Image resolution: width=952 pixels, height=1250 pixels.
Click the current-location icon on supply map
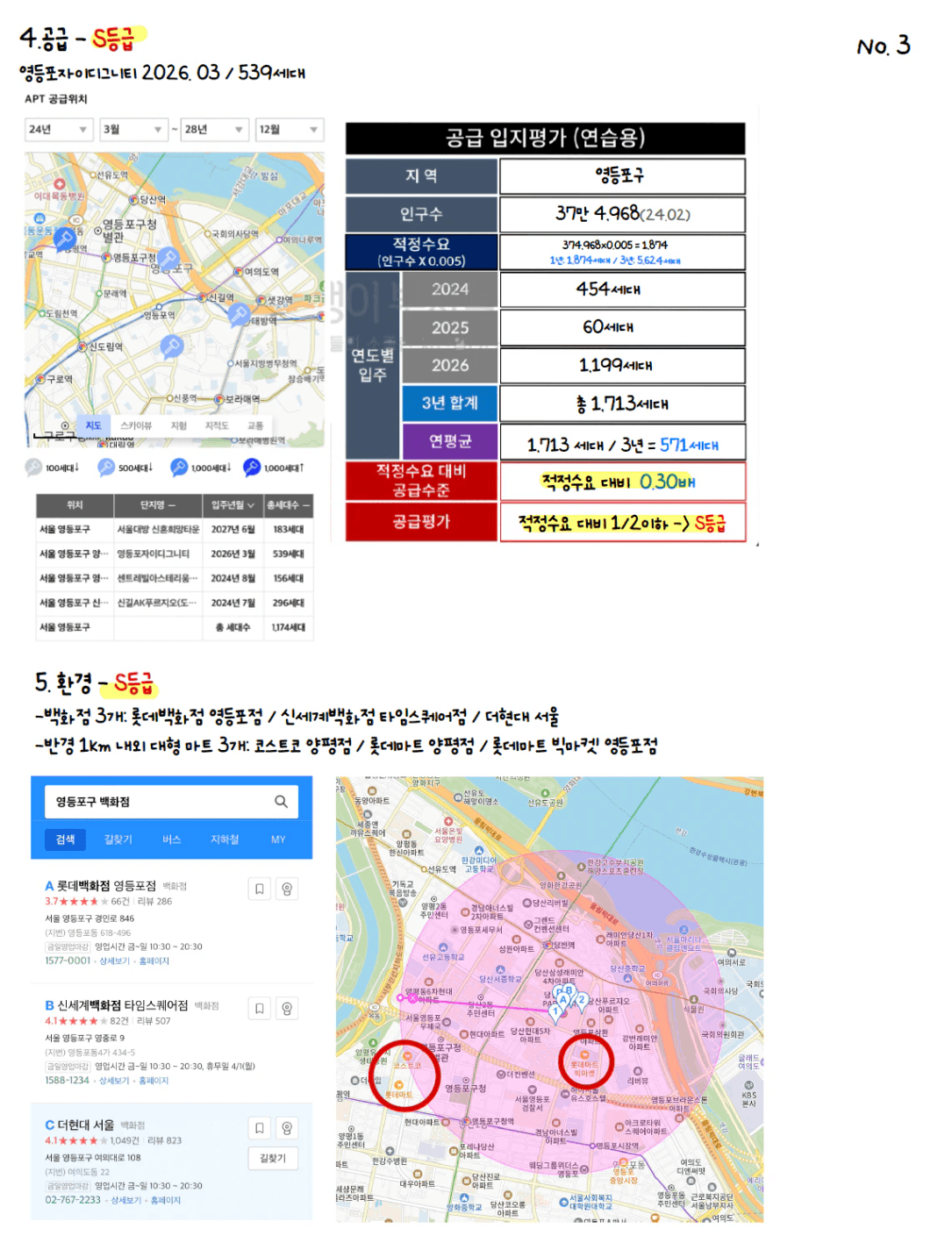pos(65,425)
